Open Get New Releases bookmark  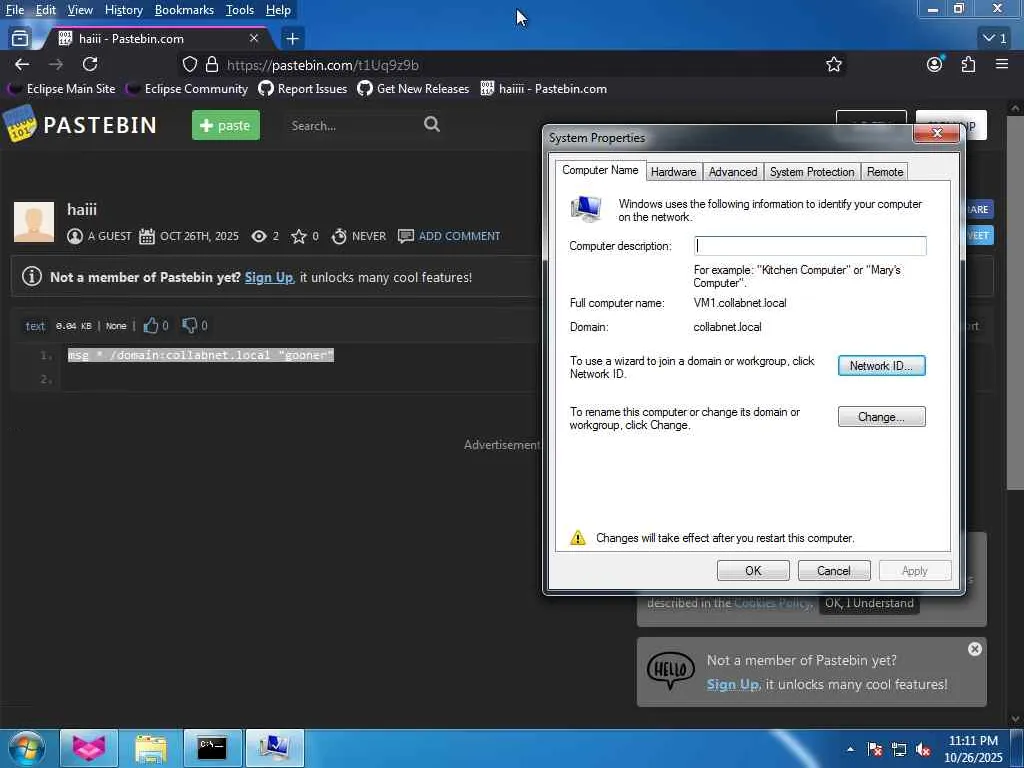(x=413, y=89)
